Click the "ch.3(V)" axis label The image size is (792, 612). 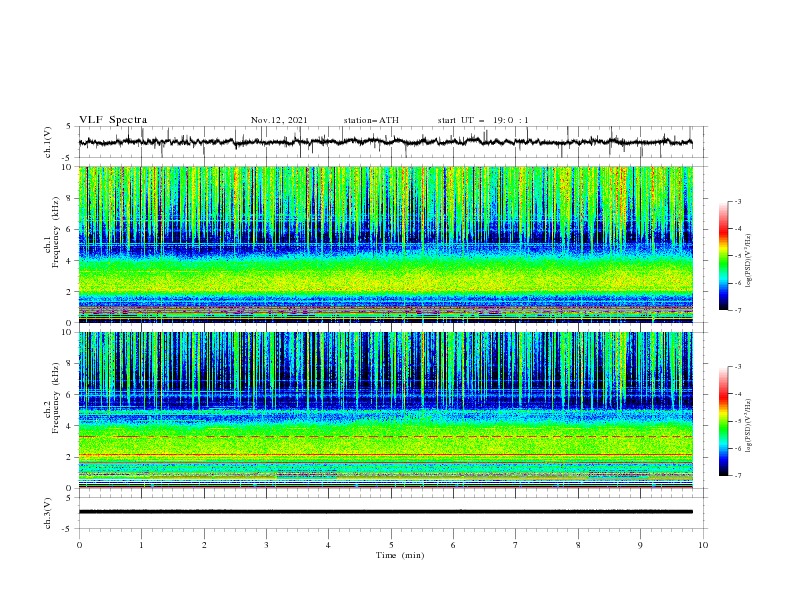pyautogui.click(x=48, y=513)
